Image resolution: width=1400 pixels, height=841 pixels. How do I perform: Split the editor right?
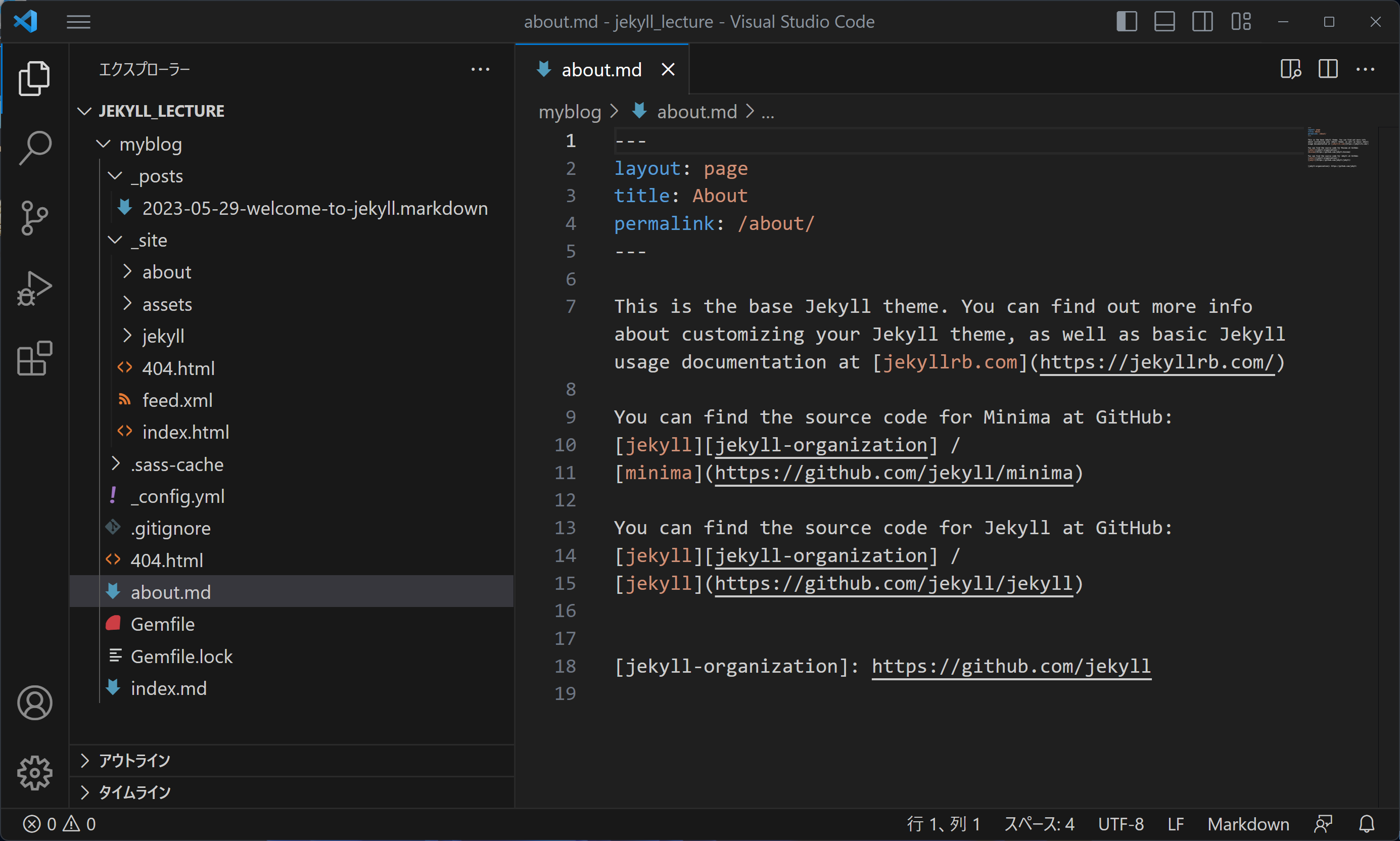(1328, 69)
